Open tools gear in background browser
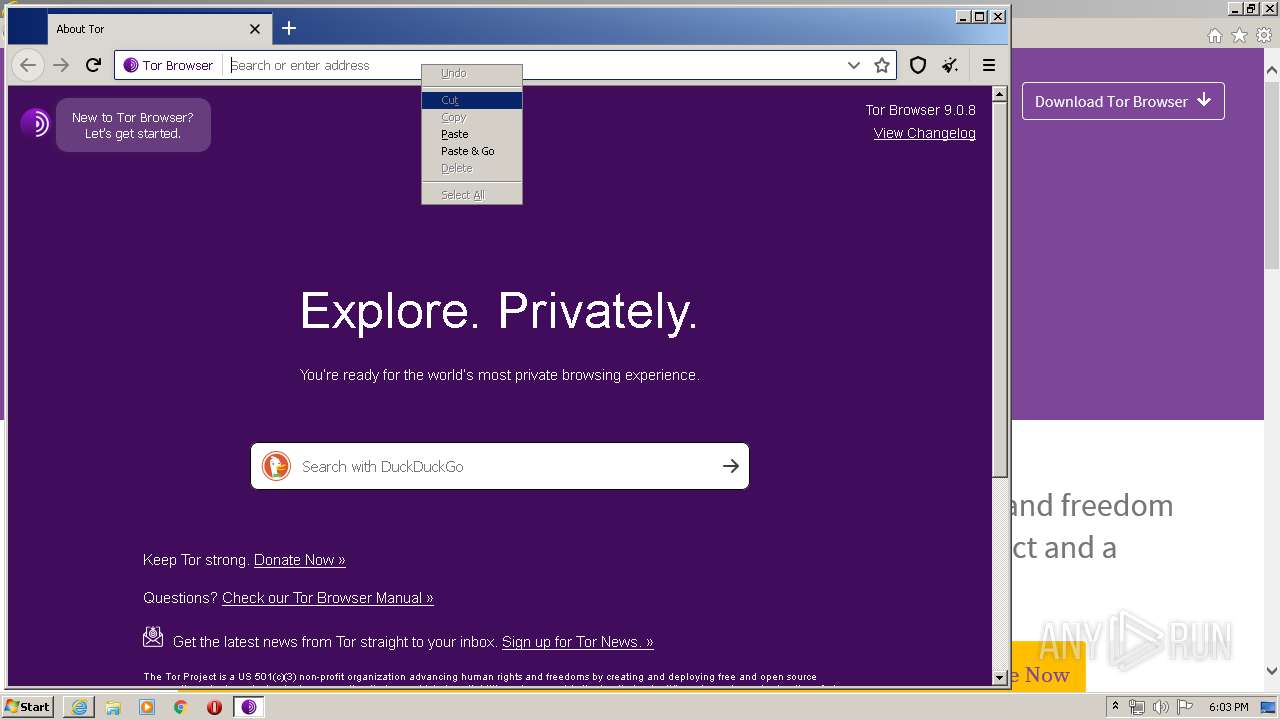 click(x=1264, y=35)
